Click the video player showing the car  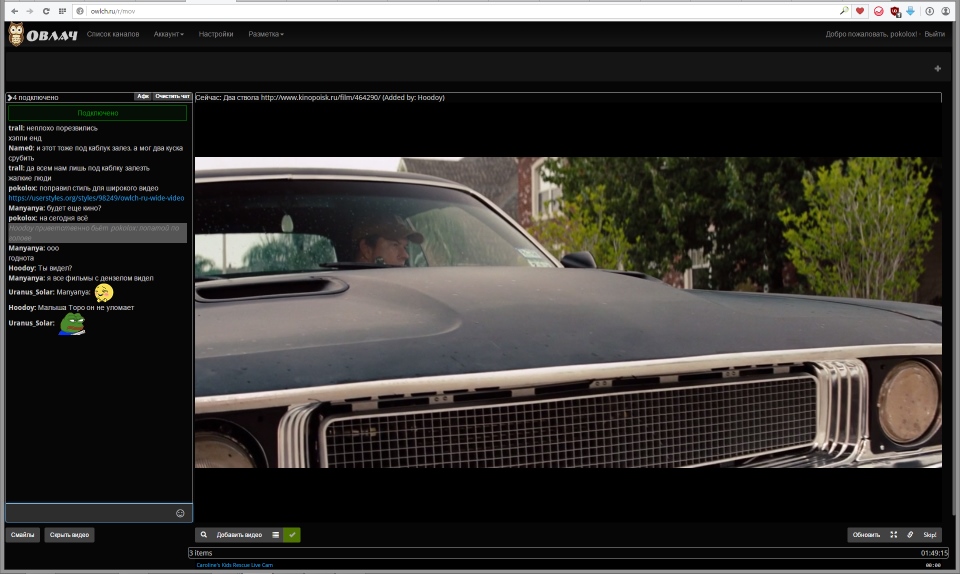pos(568,312)
